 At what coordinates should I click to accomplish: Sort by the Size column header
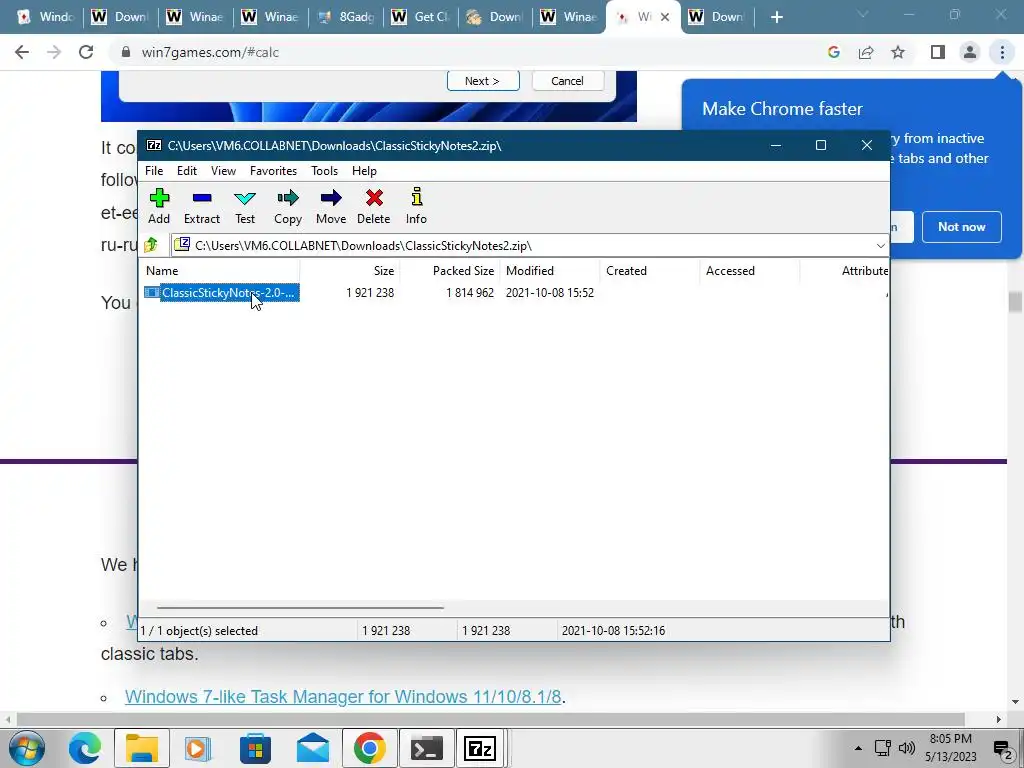click(x=350, y=271)
